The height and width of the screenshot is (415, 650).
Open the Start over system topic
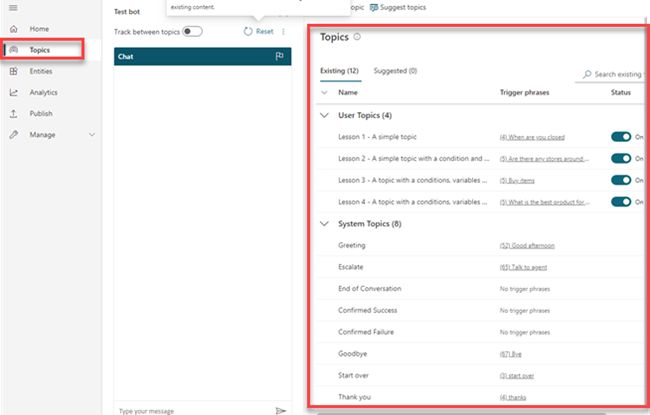353,375
